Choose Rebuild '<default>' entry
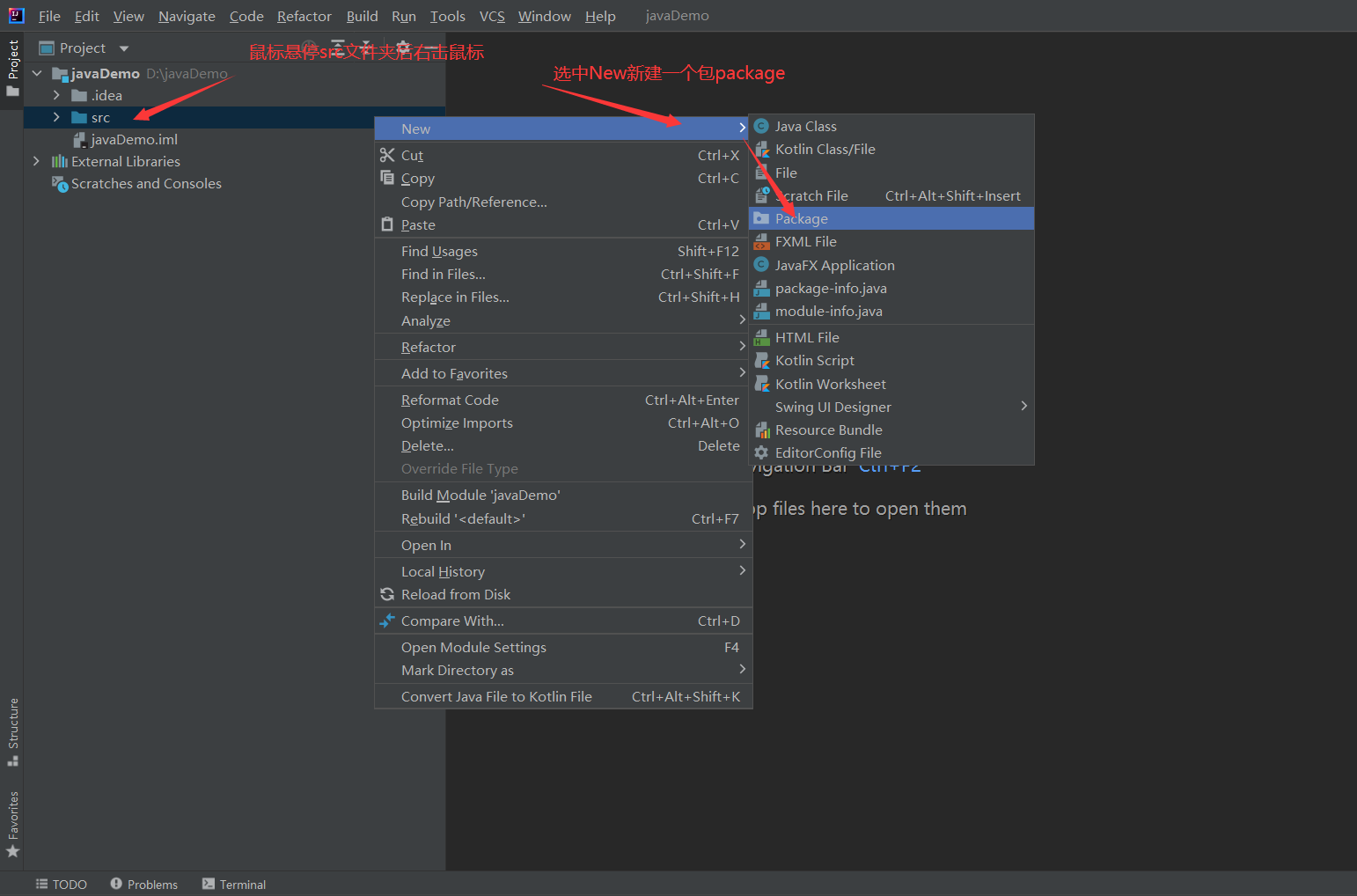The height and width of the screenshot is (896, 1357). point(563,518)
